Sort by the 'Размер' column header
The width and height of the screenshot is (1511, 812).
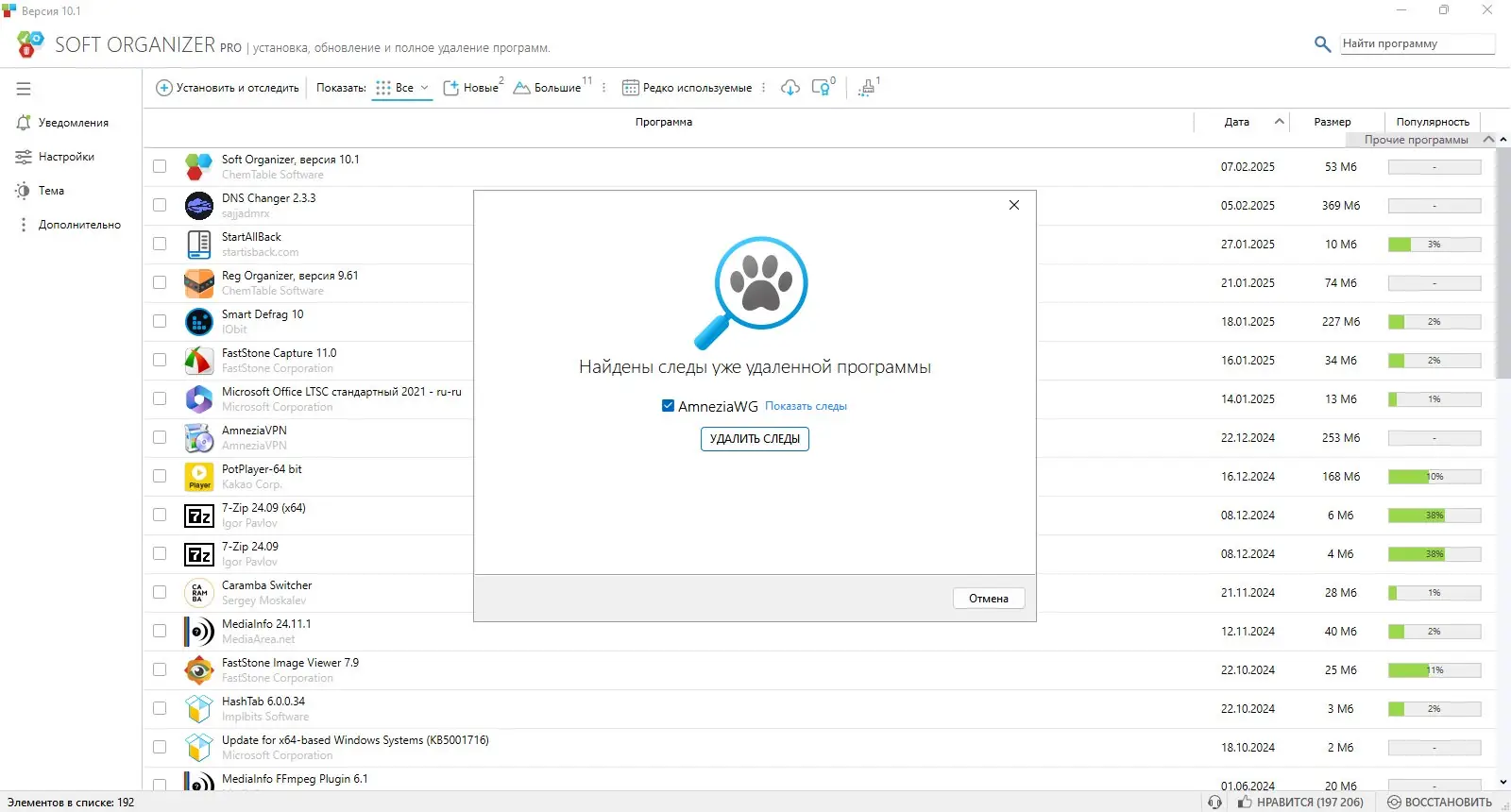pyautogui.click(x=1333, y=122)
